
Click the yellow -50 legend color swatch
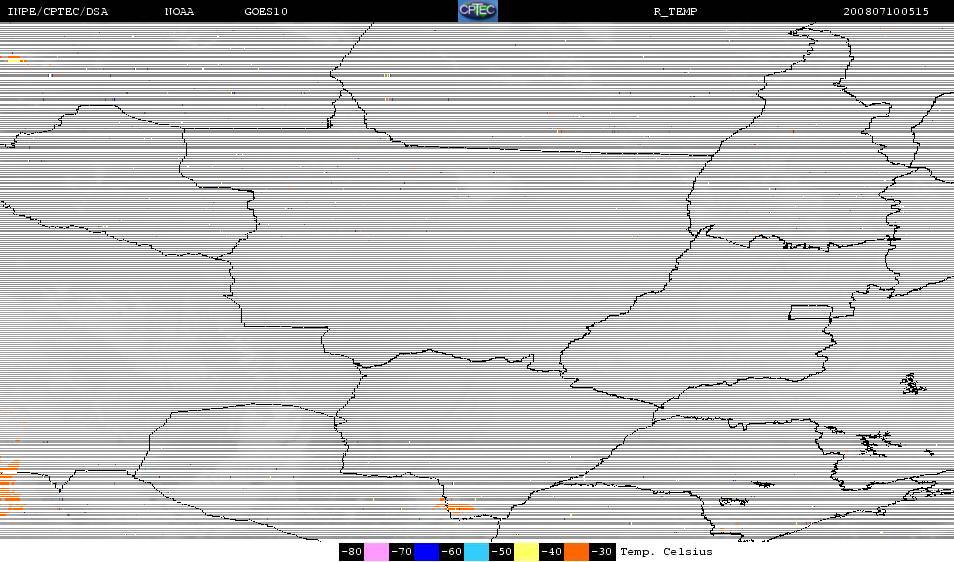[526, 552]
